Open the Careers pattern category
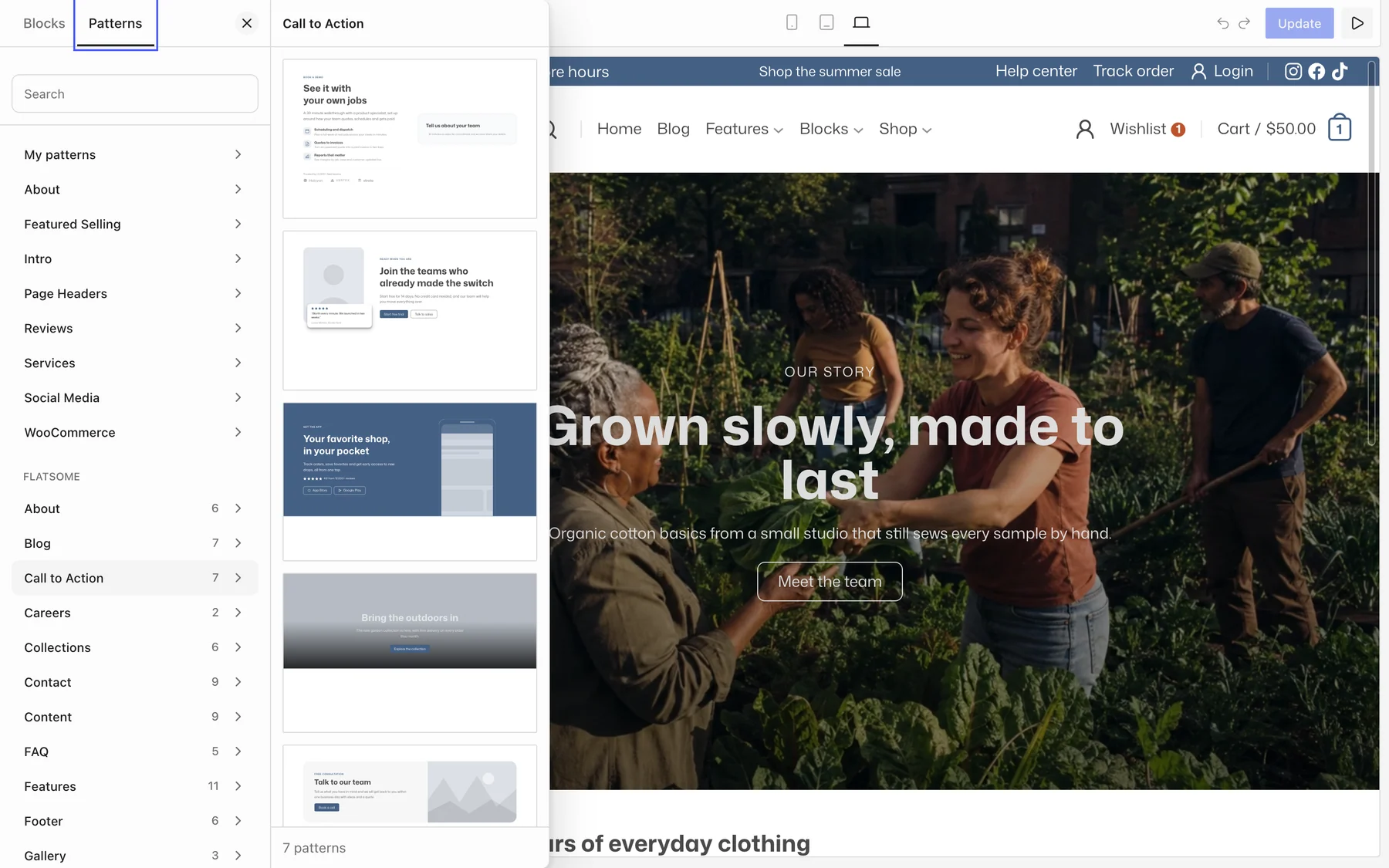The width and height of the screenshot is (1389, 868). tap(135, 613)
